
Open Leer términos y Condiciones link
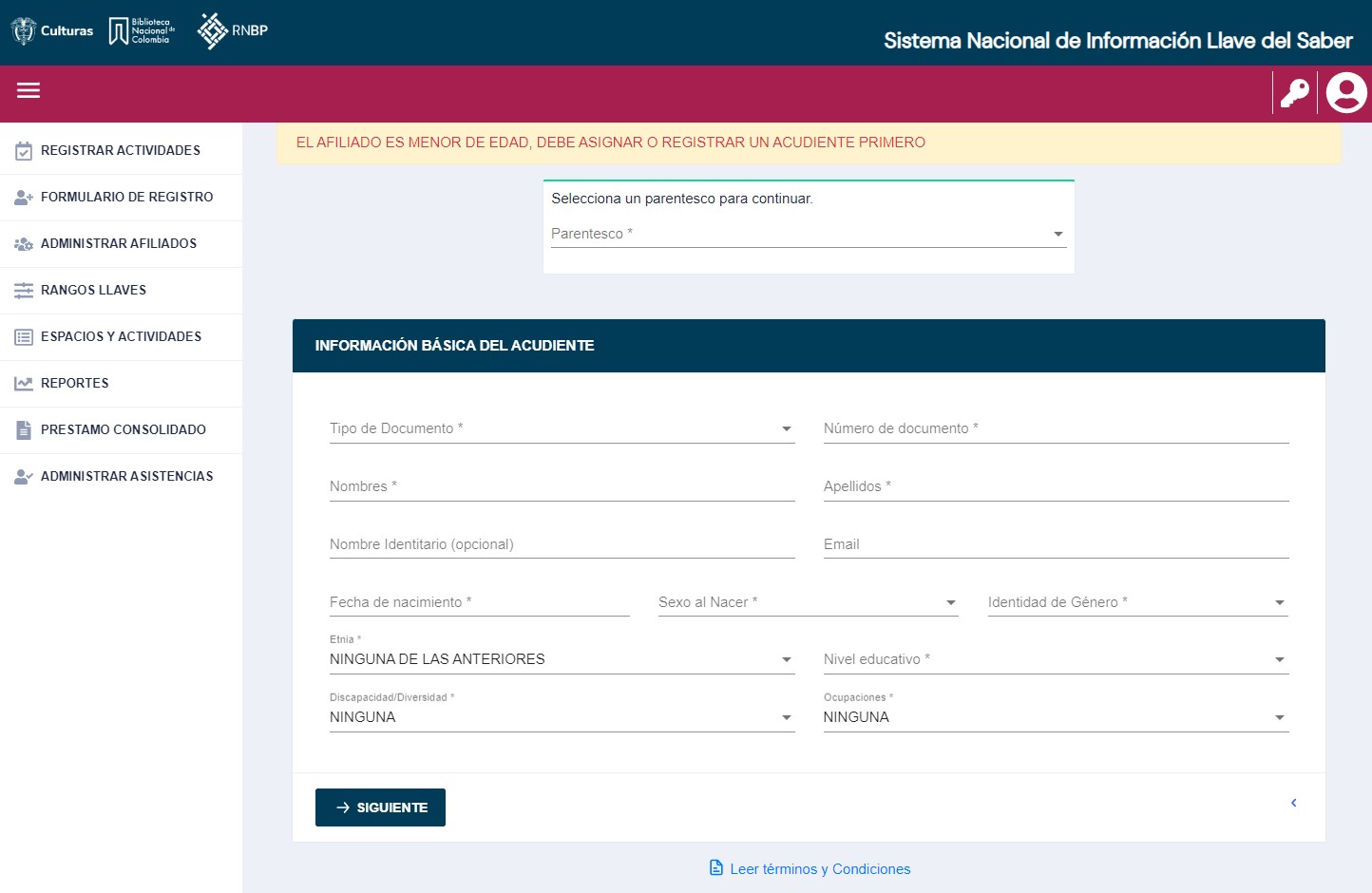pyautogui.click(x=820, y=869)
